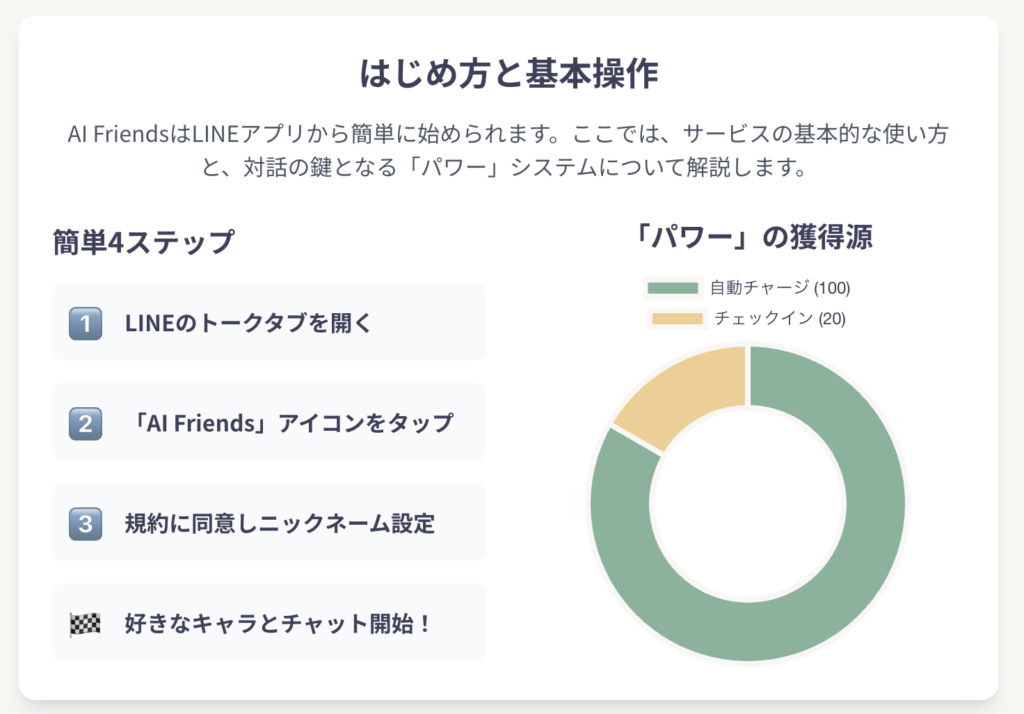Click the green 自動チャージ legend swatch

[673, 288]
